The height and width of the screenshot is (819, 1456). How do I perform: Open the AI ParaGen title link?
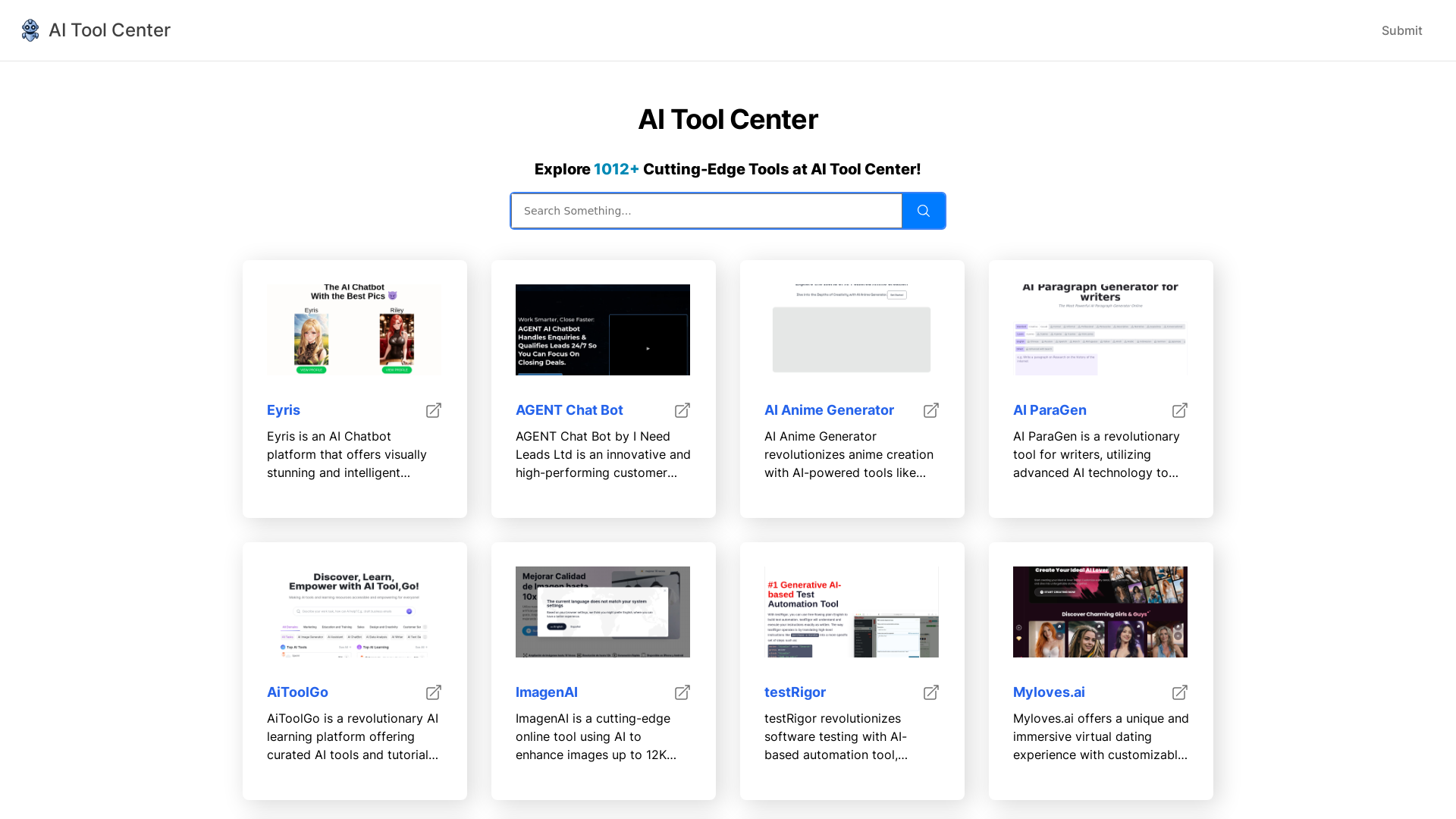pyautogui.click(x=1050, y=410)
